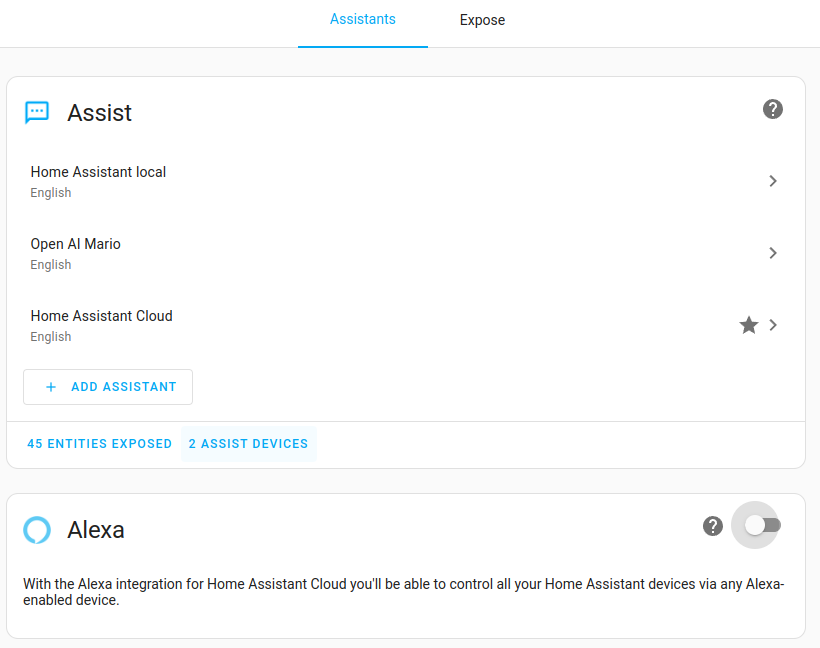This screenshot has height=648, width=820.
Task: Select the Home Assistant local assistant name
Action: tap(98, 172)
